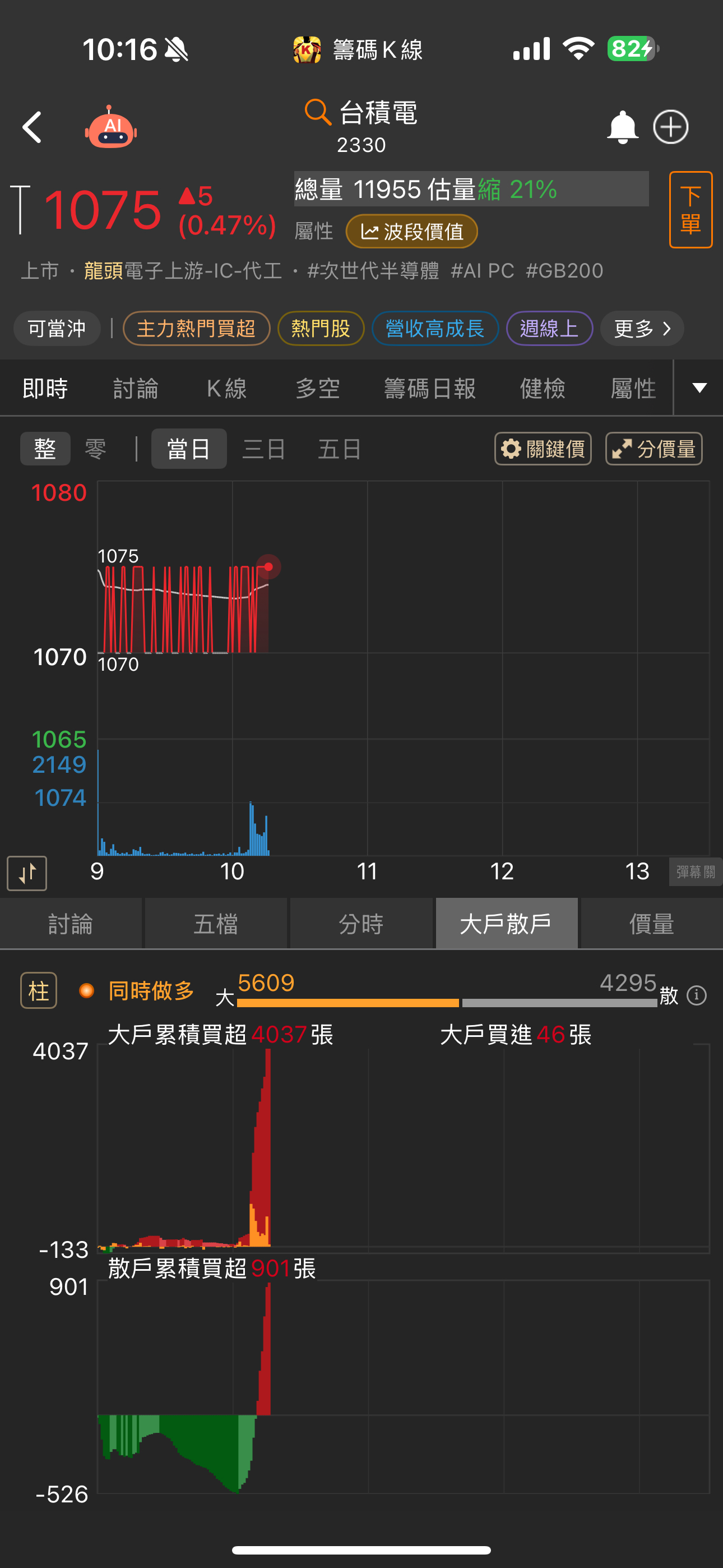
Task: Switch to the 屬性 tab
Action: pyautogui.click(x=633, y=388)
